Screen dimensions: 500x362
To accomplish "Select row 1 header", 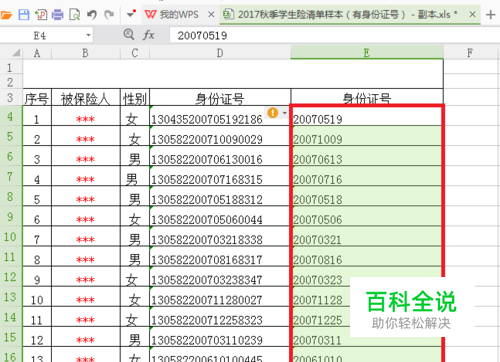I will point(10,68).
